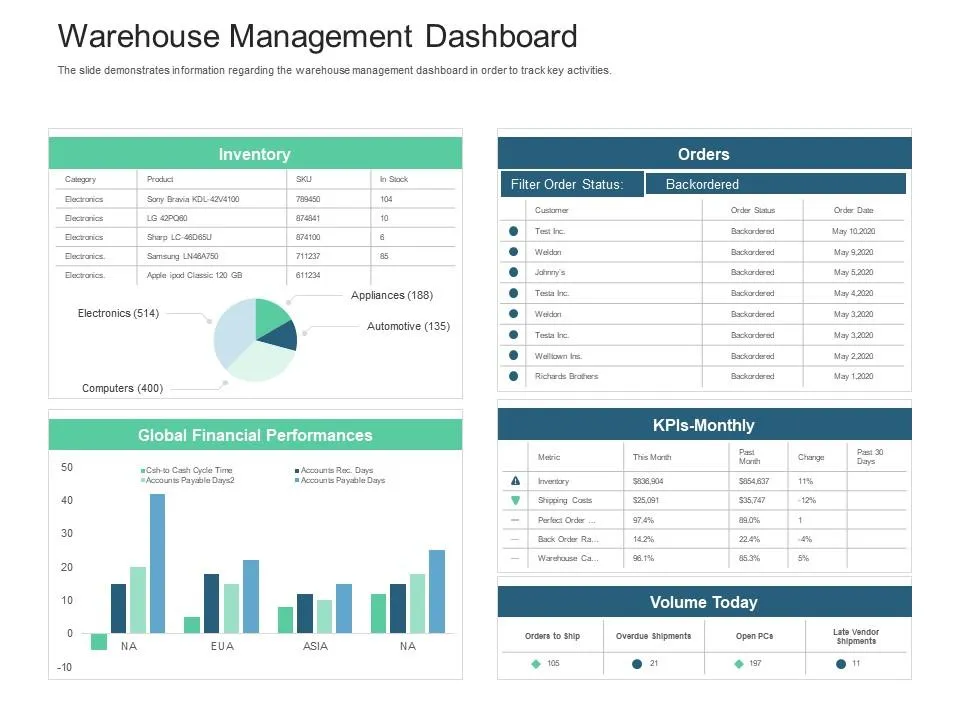Click the dark circle next to 11
This screenshot has width=960, height=720.
click(x=841, y=664)
